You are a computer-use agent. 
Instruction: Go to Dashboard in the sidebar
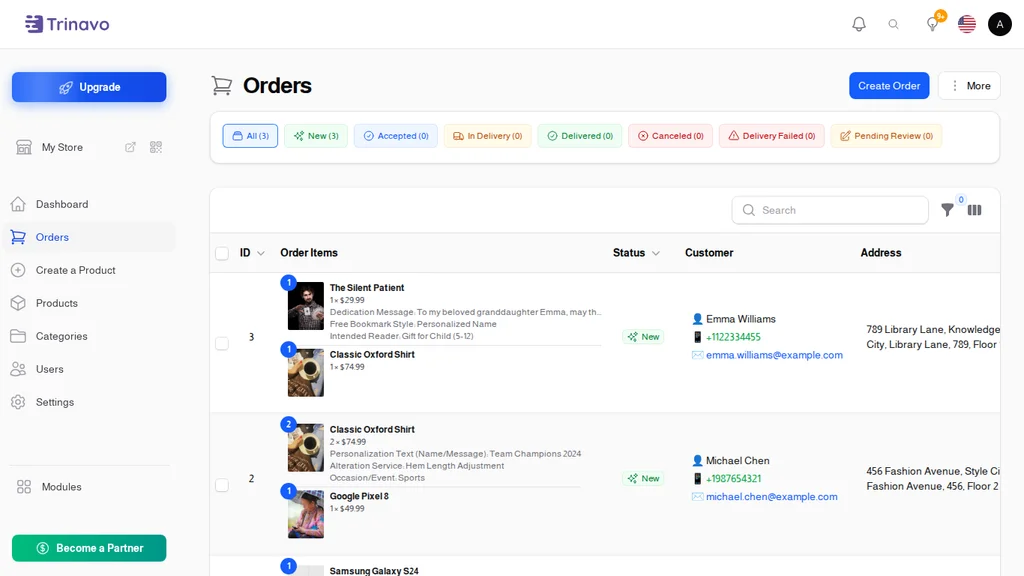89,204
